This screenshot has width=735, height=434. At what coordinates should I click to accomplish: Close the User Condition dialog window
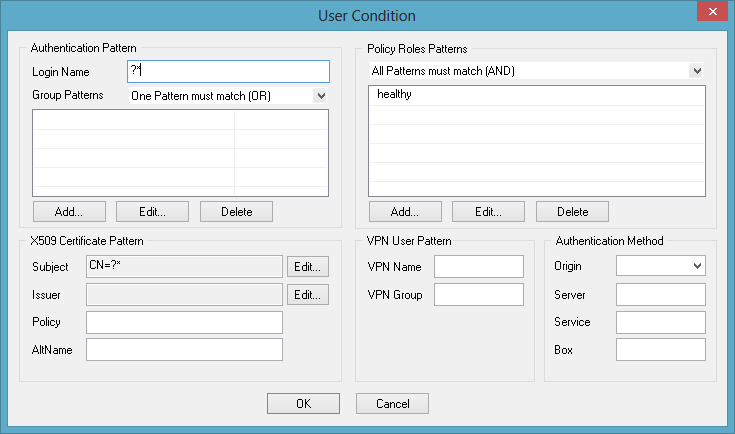point(712,12)
